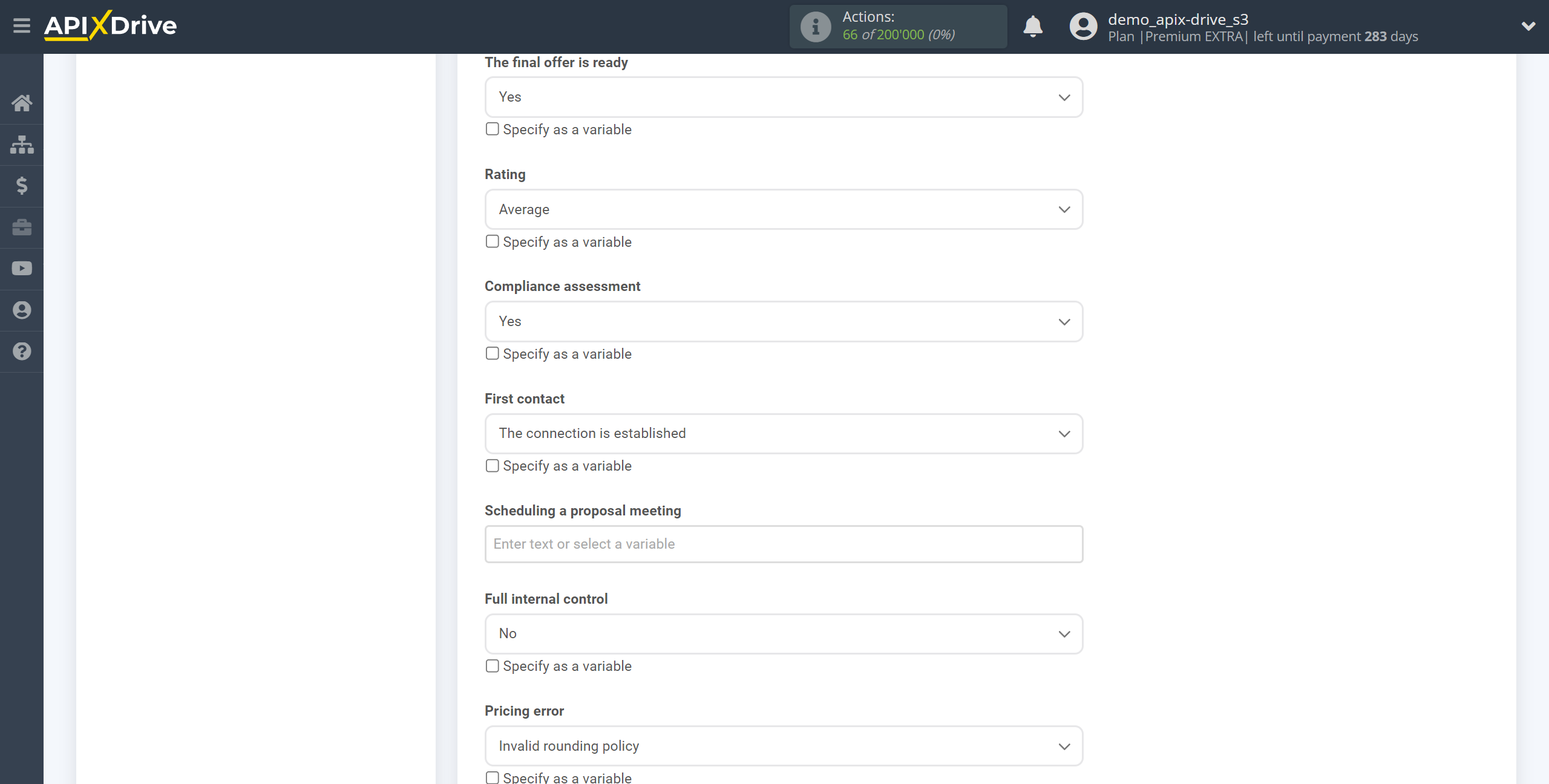Open the video tutorials icon
1549x784 pixels.
tap(22, 269)
